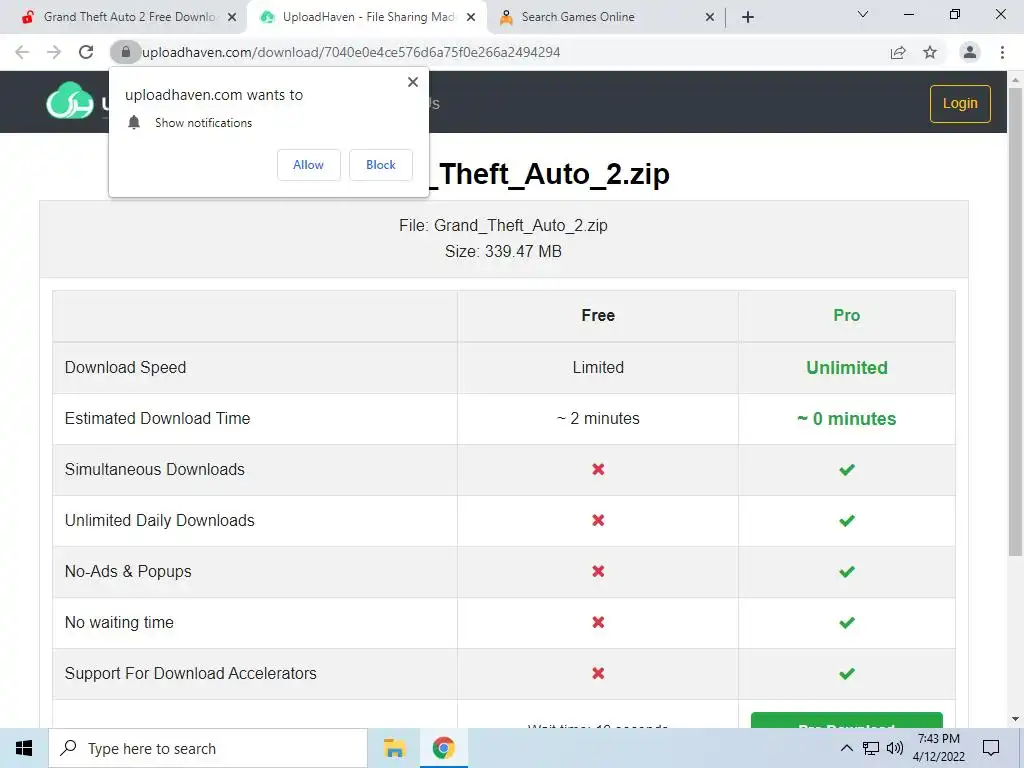This screenshot has width=1024, height=768.
Task: Dismiss the notification permission popup
Action: (x=413, y=82)
